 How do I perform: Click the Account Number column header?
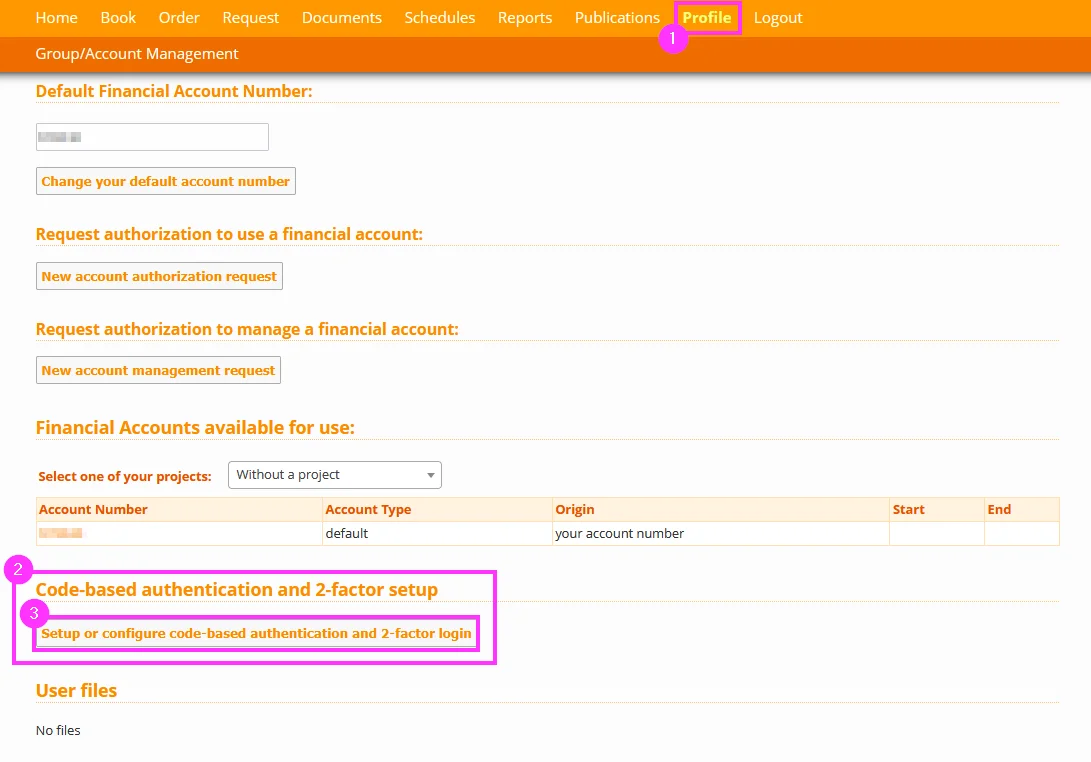coord(94,510)
